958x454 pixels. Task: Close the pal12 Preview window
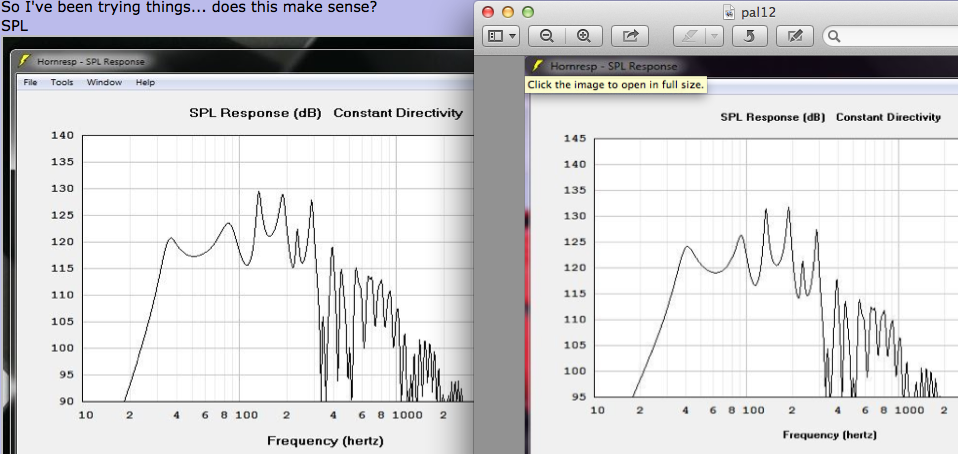[488, 12]
